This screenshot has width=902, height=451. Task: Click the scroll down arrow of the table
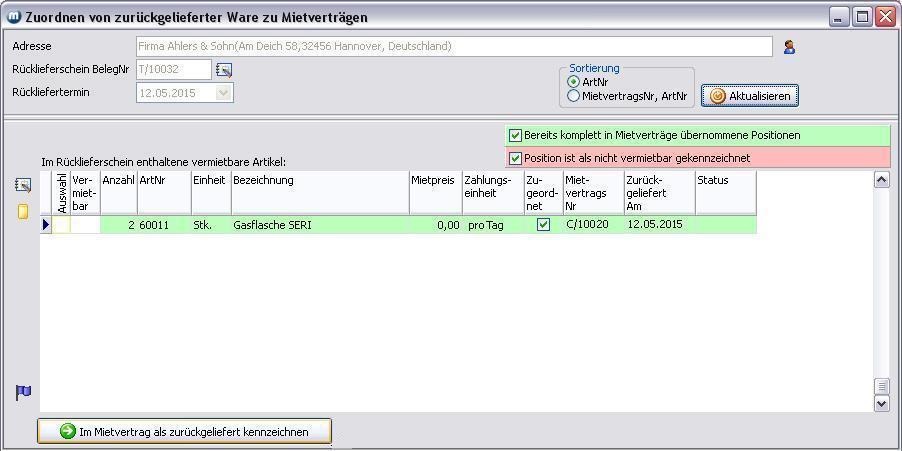[x=881, y=403]
